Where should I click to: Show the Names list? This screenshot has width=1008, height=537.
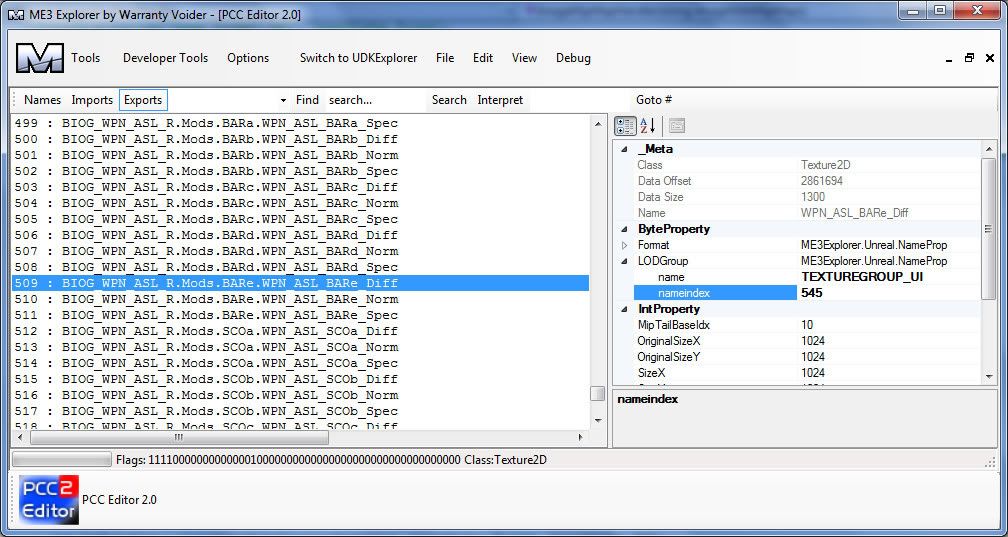[42, 100]
